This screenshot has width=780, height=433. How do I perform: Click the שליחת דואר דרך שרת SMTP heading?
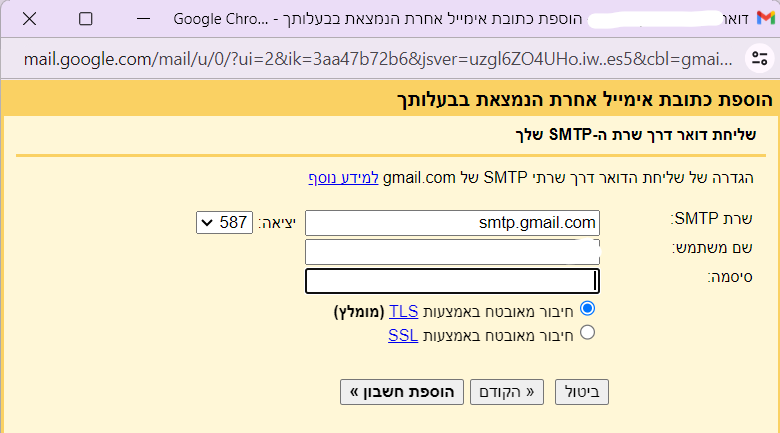click(x=636, y=135)
